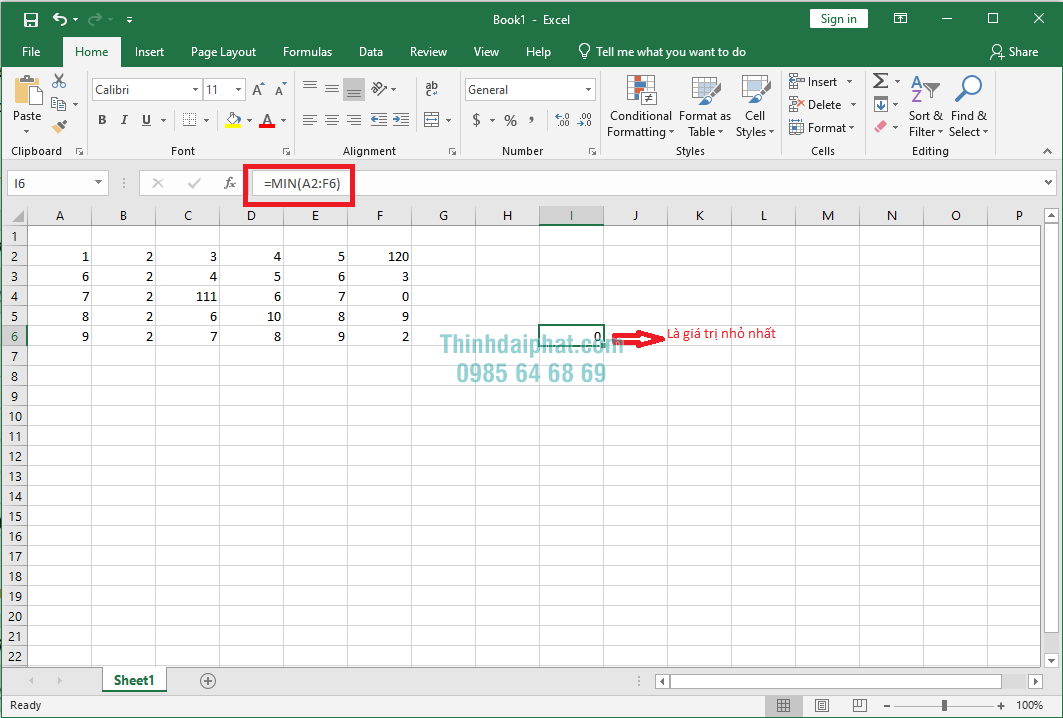The image size is (1063, 718).
Task: Click the Insert Function fx icon
Action: pos(229,183)
